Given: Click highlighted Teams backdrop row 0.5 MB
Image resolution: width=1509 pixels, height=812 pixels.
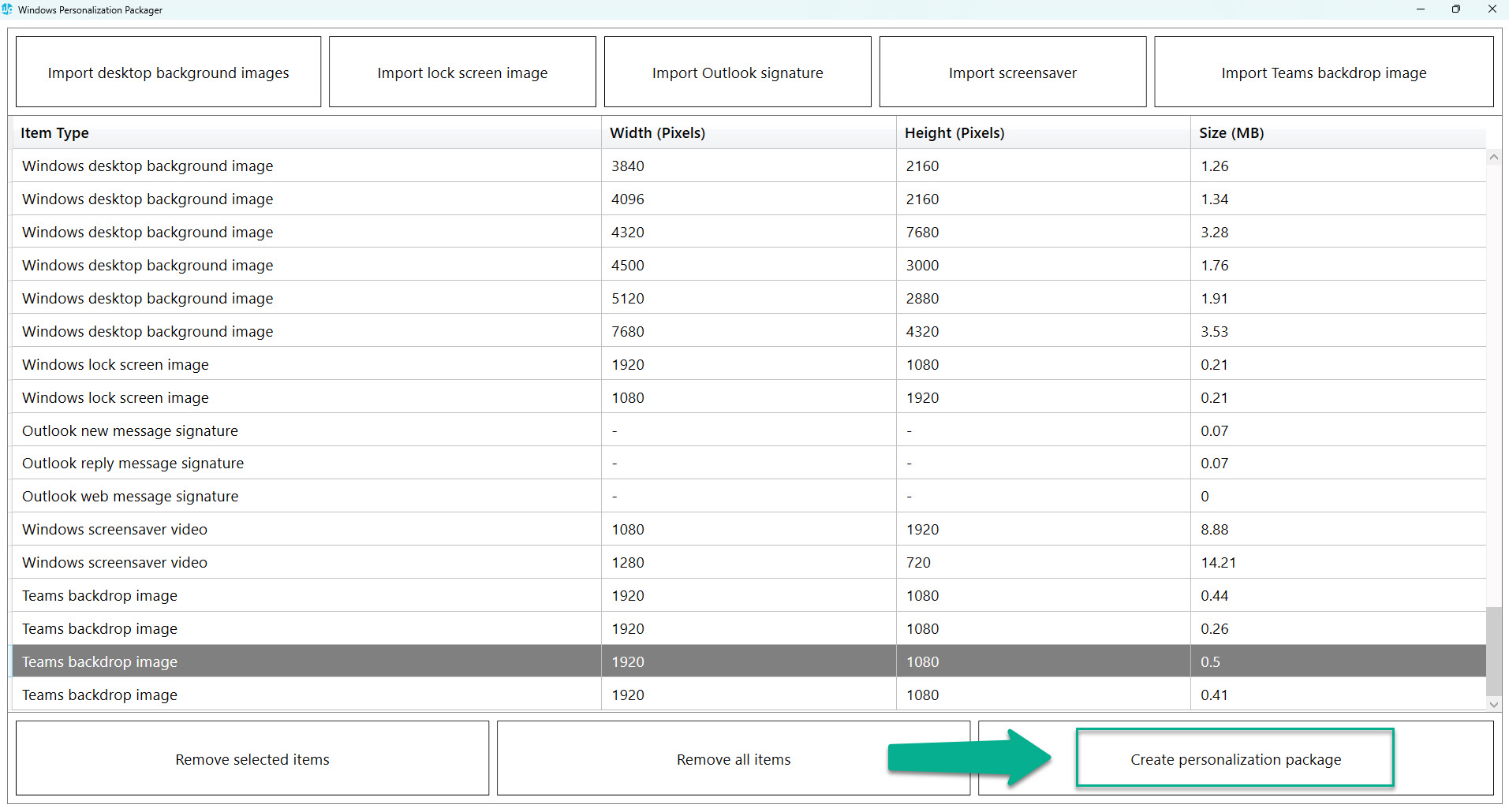Looking at the screenshot, I should pos(749,661).
